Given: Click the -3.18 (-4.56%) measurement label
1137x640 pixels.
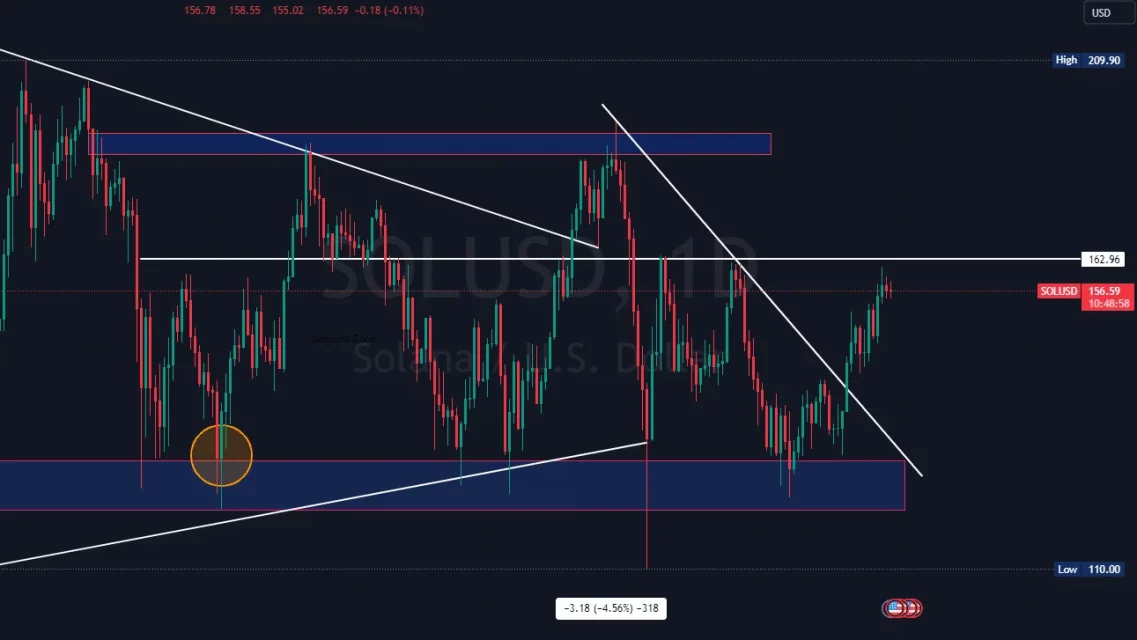Looking at the screenshot, I should tap(611, 608).
